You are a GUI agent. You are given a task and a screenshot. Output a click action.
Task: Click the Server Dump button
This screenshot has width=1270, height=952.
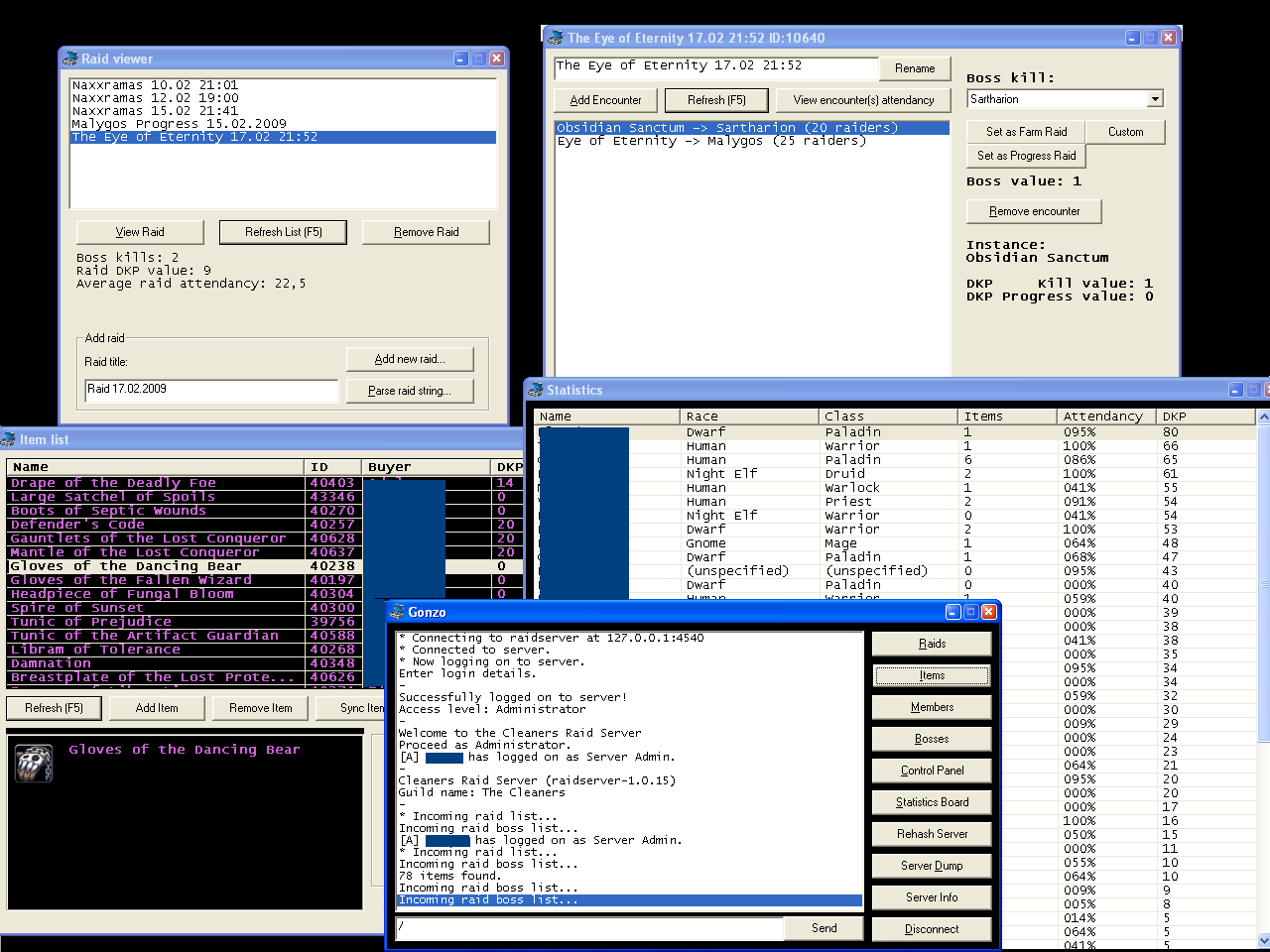click(x=932, y=866)
